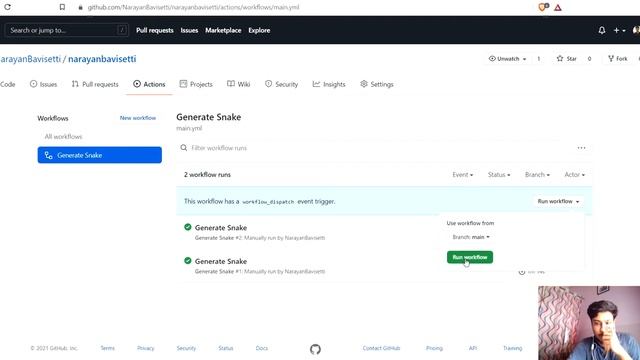Open Generate Snake run #2
Viewport: 640px width, 360px height.
pos(221,228)
